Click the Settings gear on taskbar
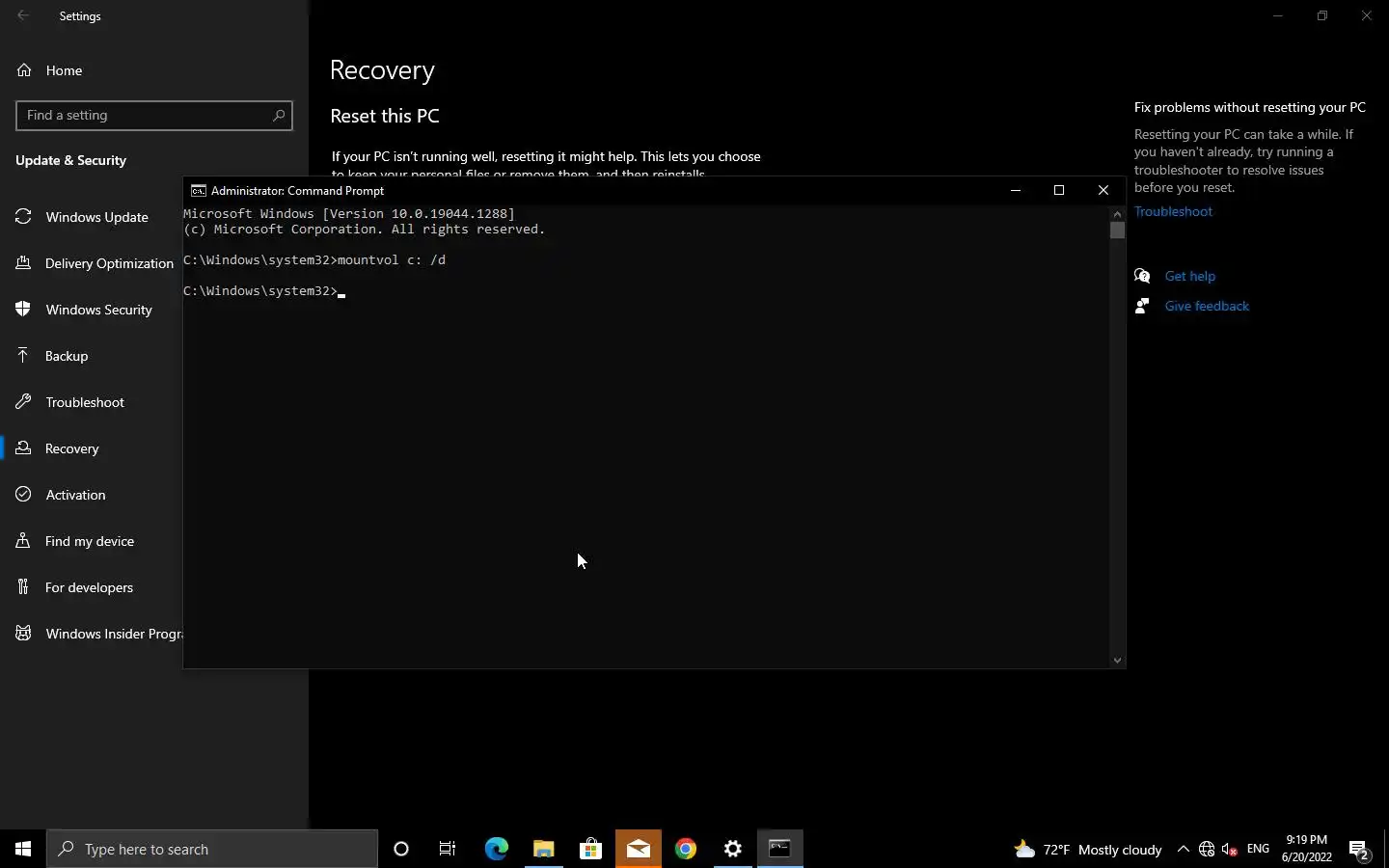 click(733, 849)
